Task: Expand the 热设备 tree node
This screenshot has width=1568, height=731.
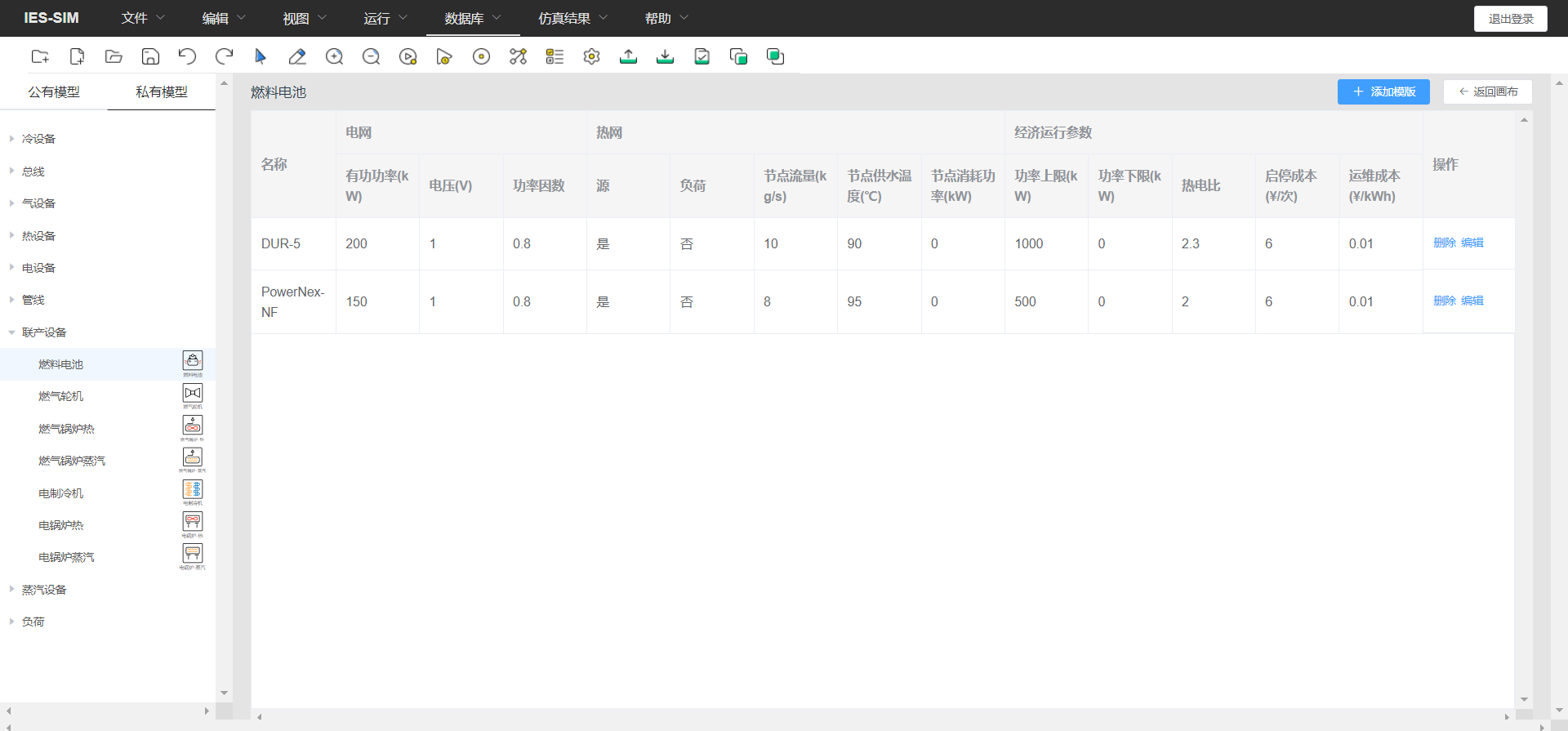Action: pyautogui.click(x=12, y=235)
